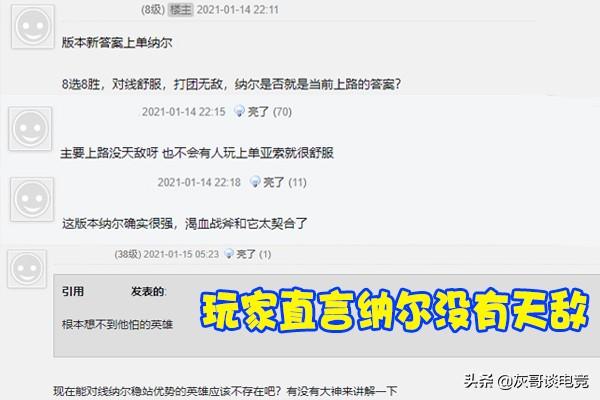The width and height of the screenshot is (600, 400).
Task: Click the post title 版本新答案上单纳尔
Action: pyautogui.click(x=117, y=42)
